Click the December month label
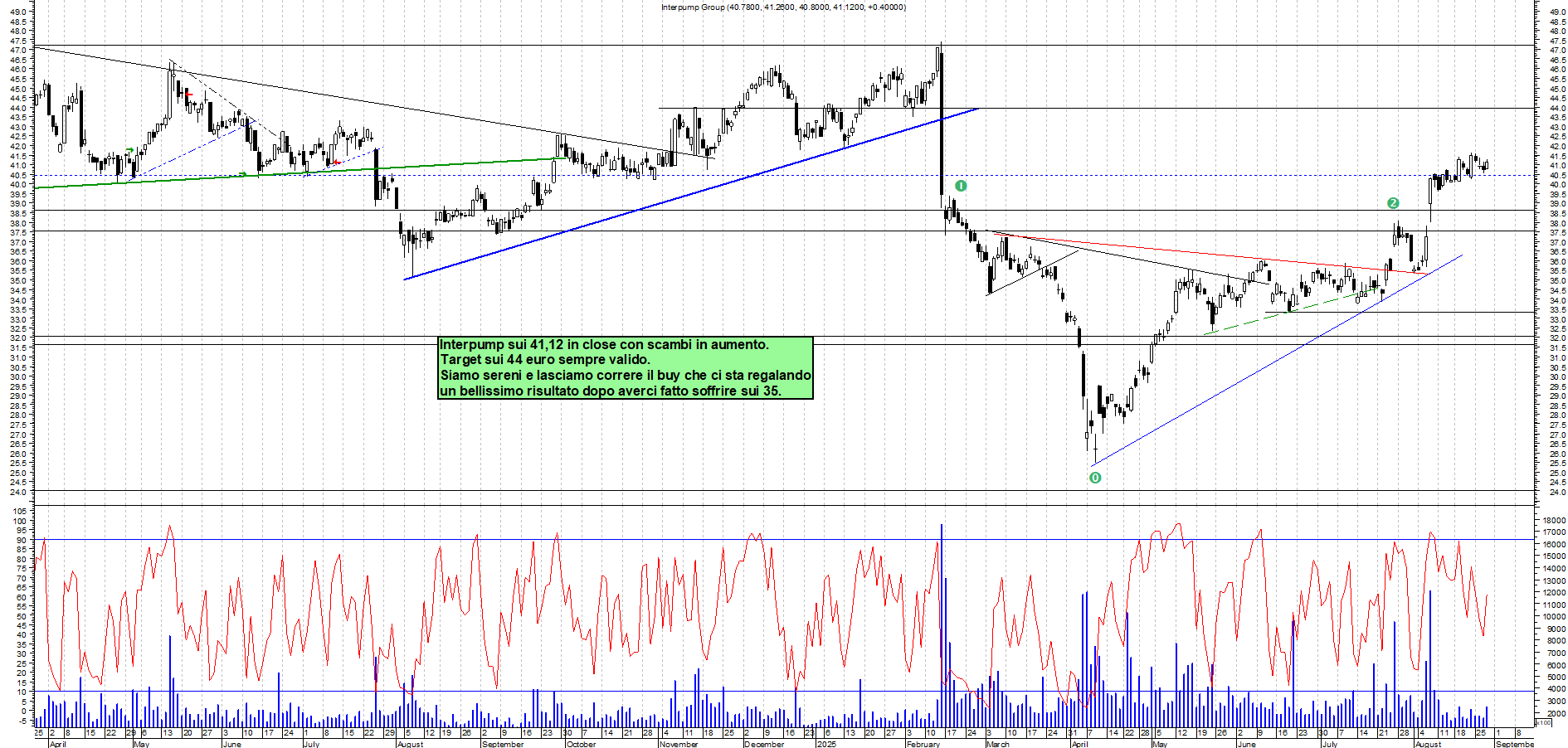The height and width of the screenshot is (748, 1568). tap(764, 744)
